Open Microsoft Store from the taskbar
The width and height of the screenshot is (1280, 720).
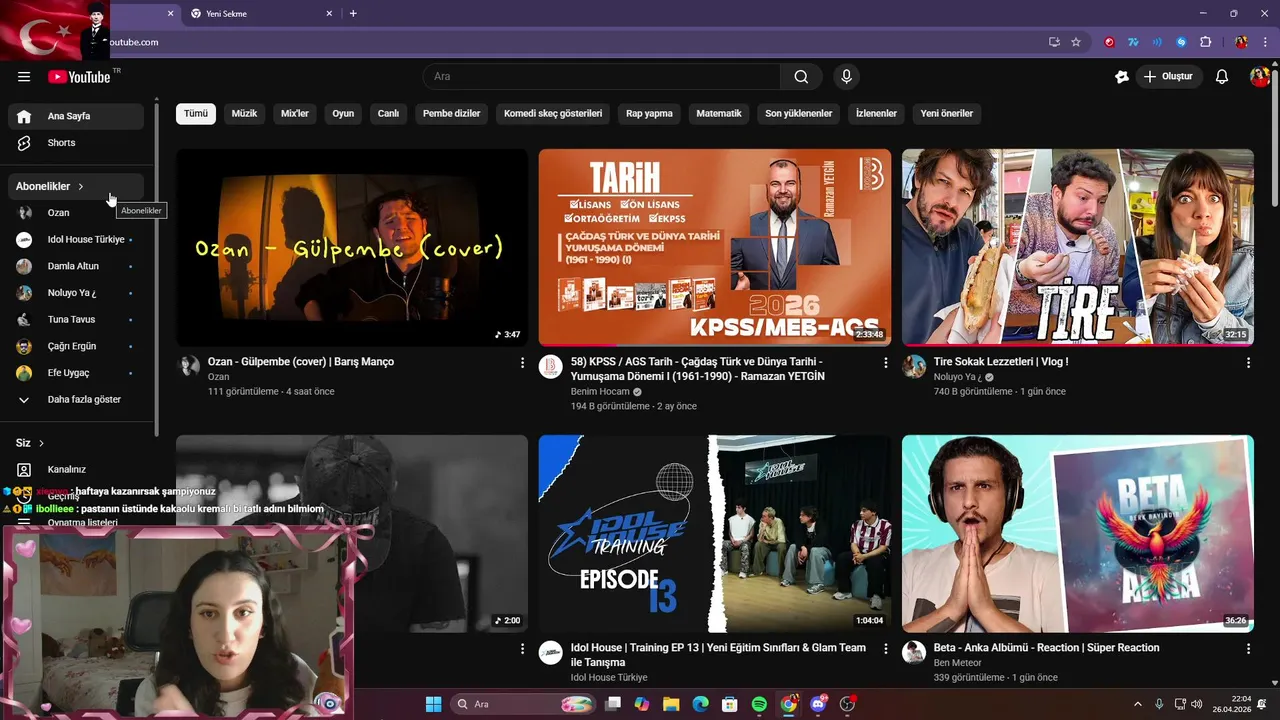tap(730, 704)
